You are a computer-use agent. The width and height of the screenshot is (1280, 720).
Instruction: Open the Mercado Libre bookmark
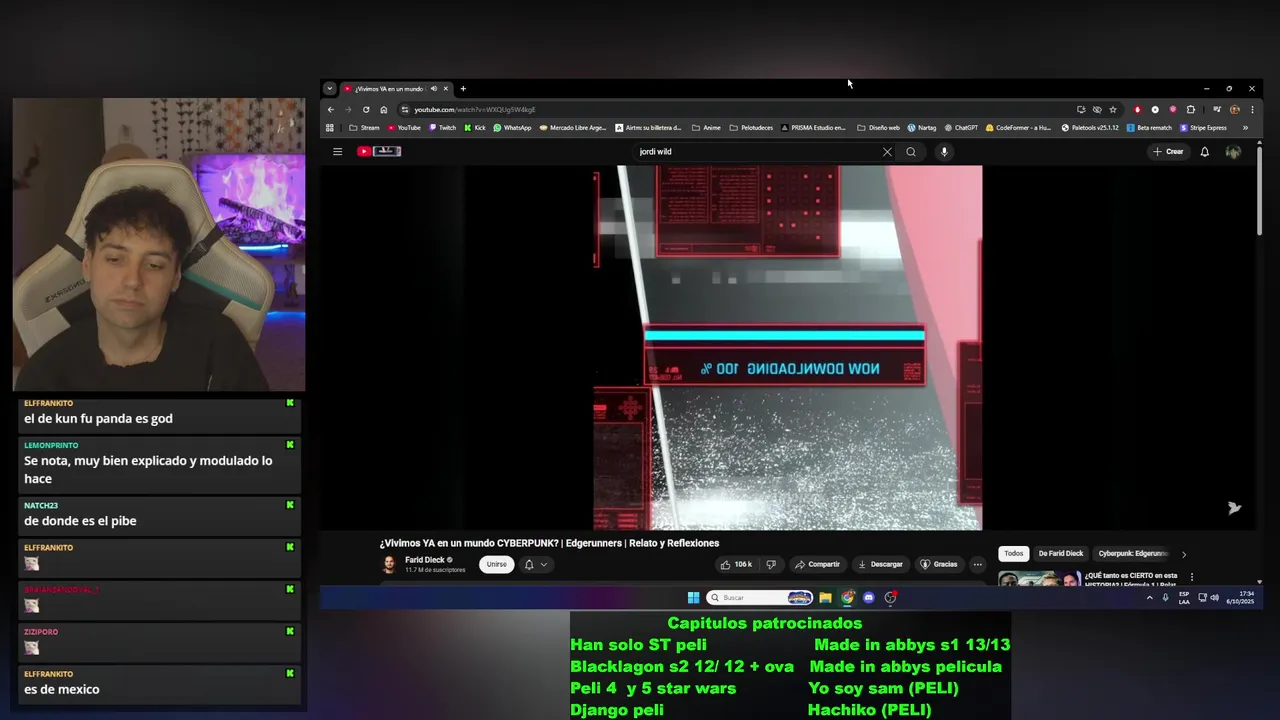tap(573, 128)
